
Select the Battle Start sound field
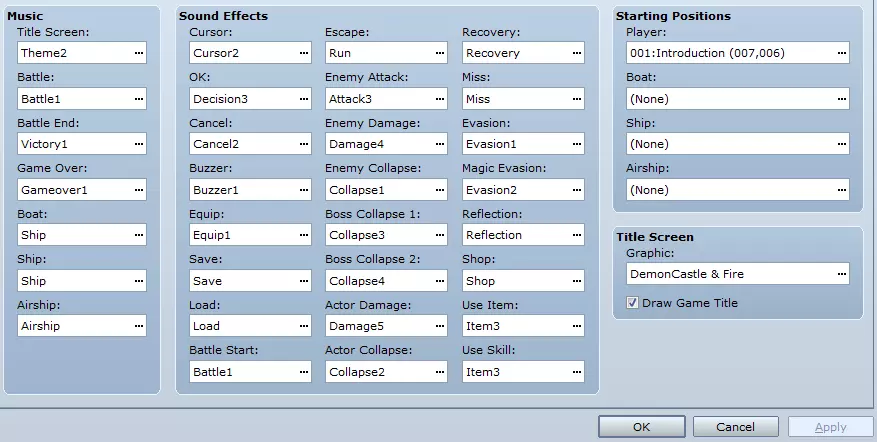(241, 372)
